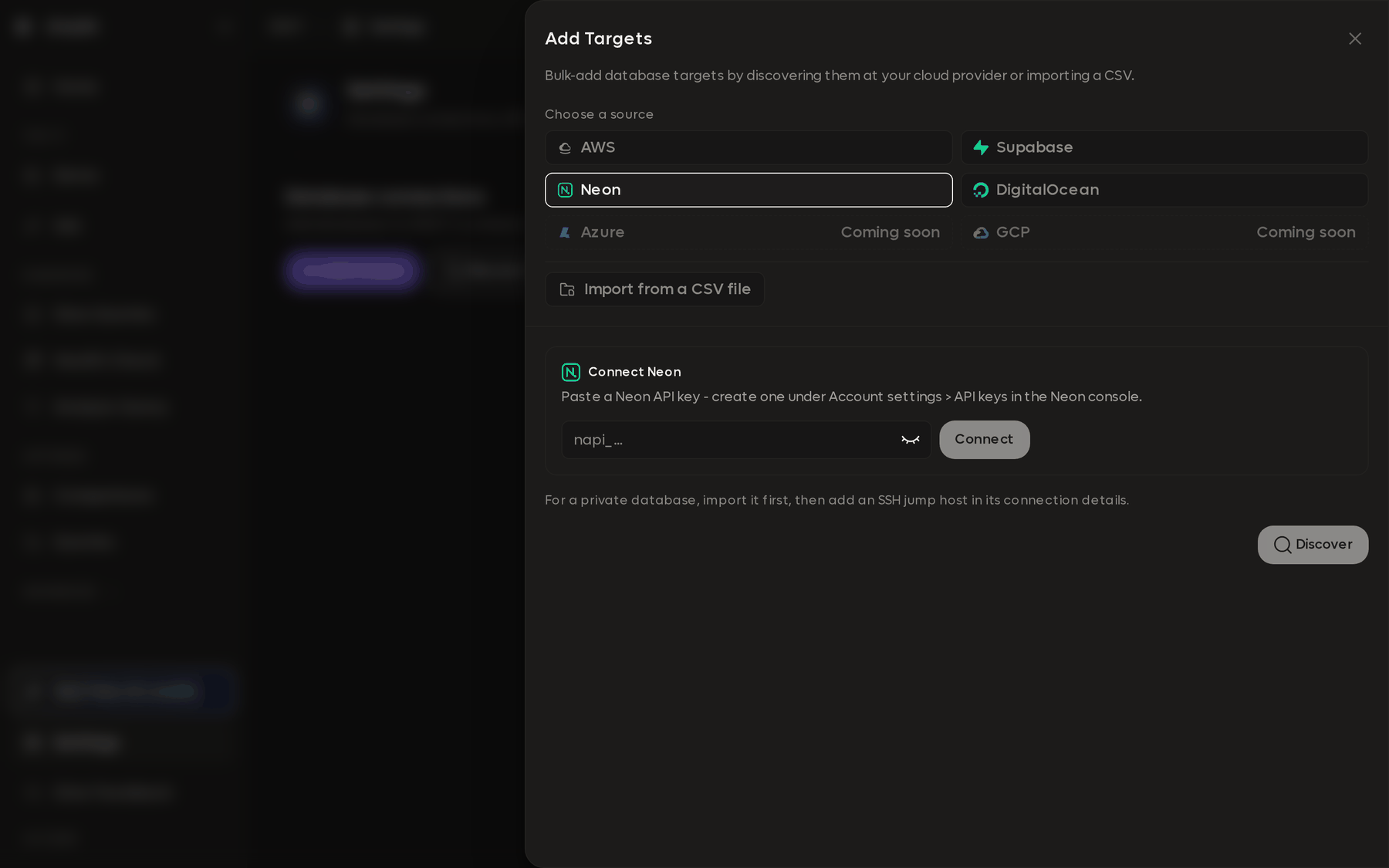
Task: Click the Bulk-add database targets description
Action: point(839,76)
